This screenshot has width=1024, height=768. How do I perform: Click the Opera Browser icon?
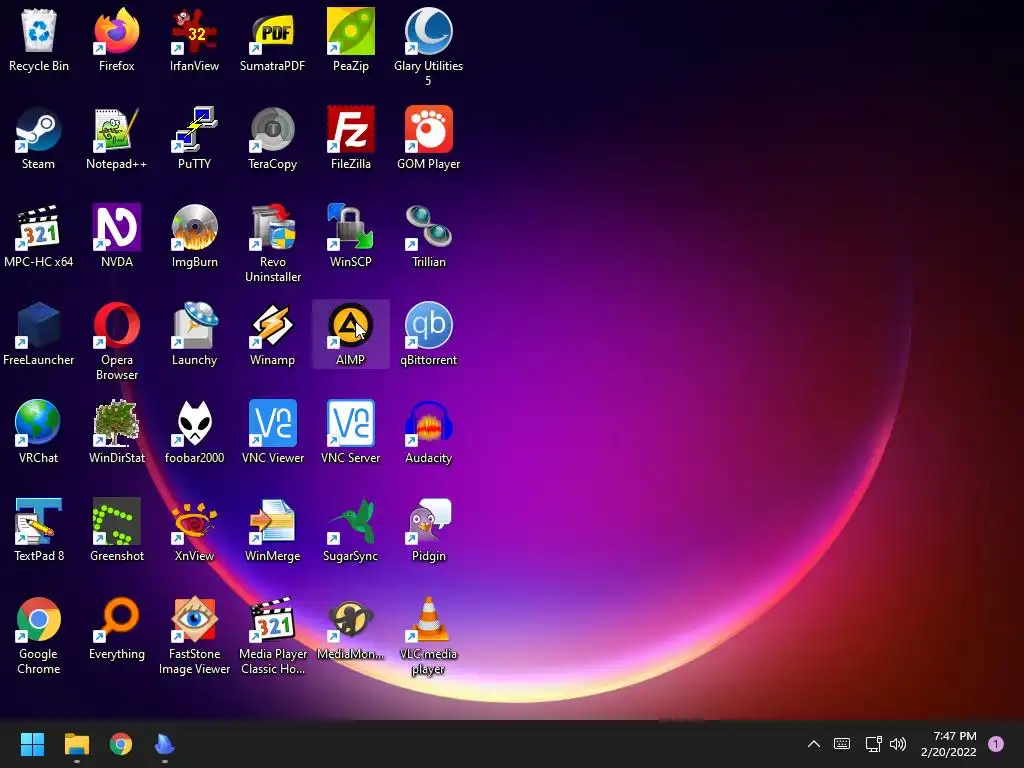click(x=116, y=325)
